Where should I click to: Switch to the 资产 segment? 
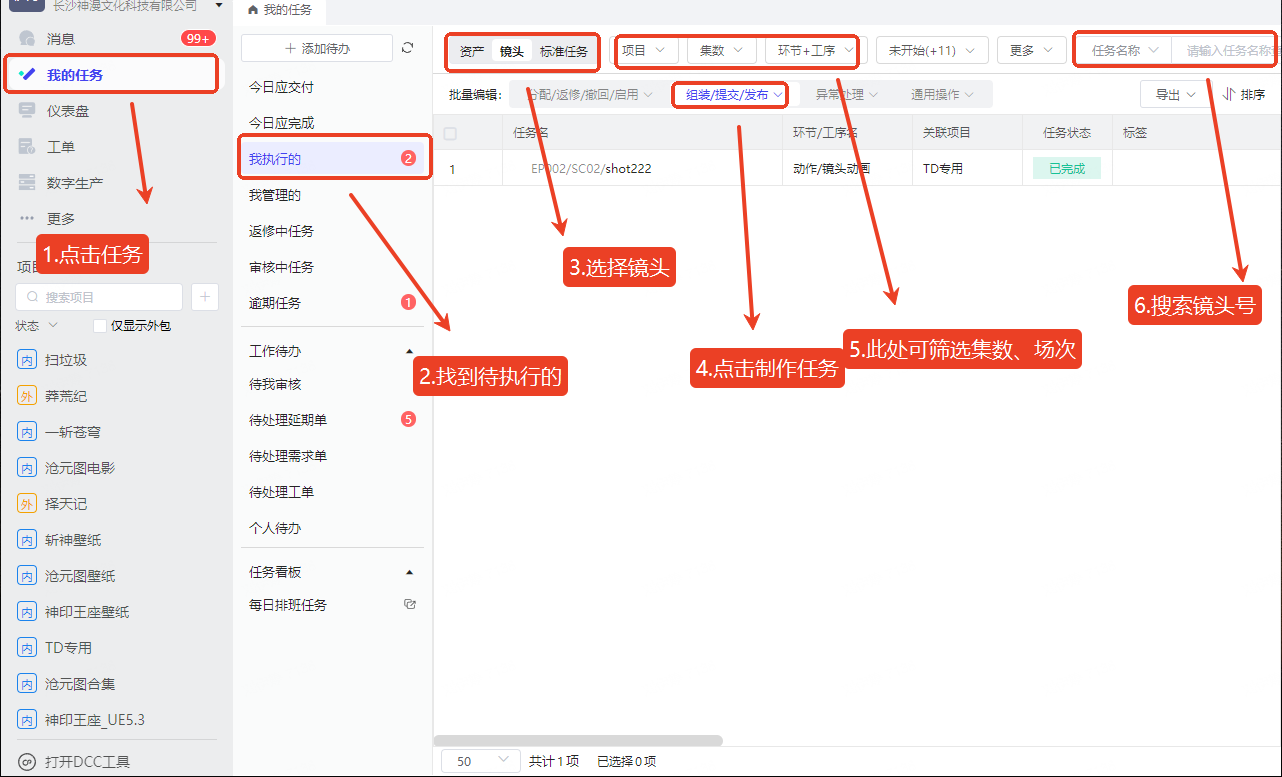click(472, 51)
